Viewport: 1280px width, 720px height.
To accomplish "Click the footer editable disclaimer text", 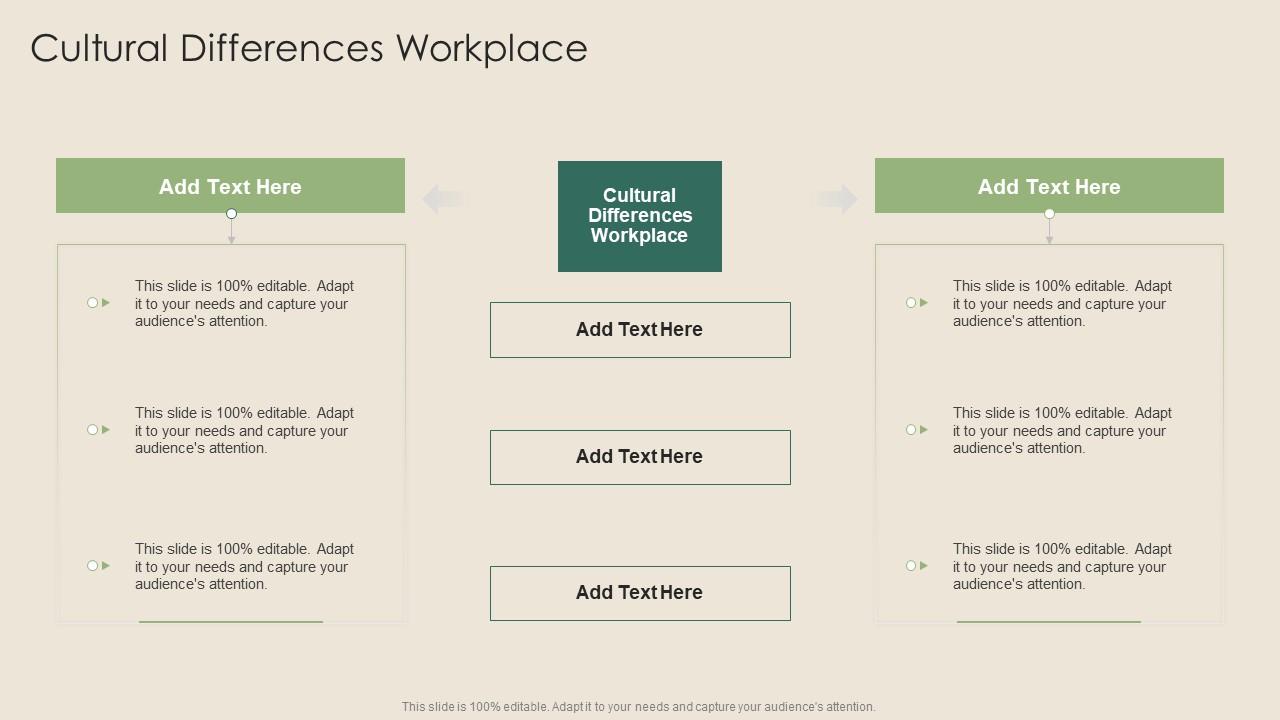I will (639, 706).
